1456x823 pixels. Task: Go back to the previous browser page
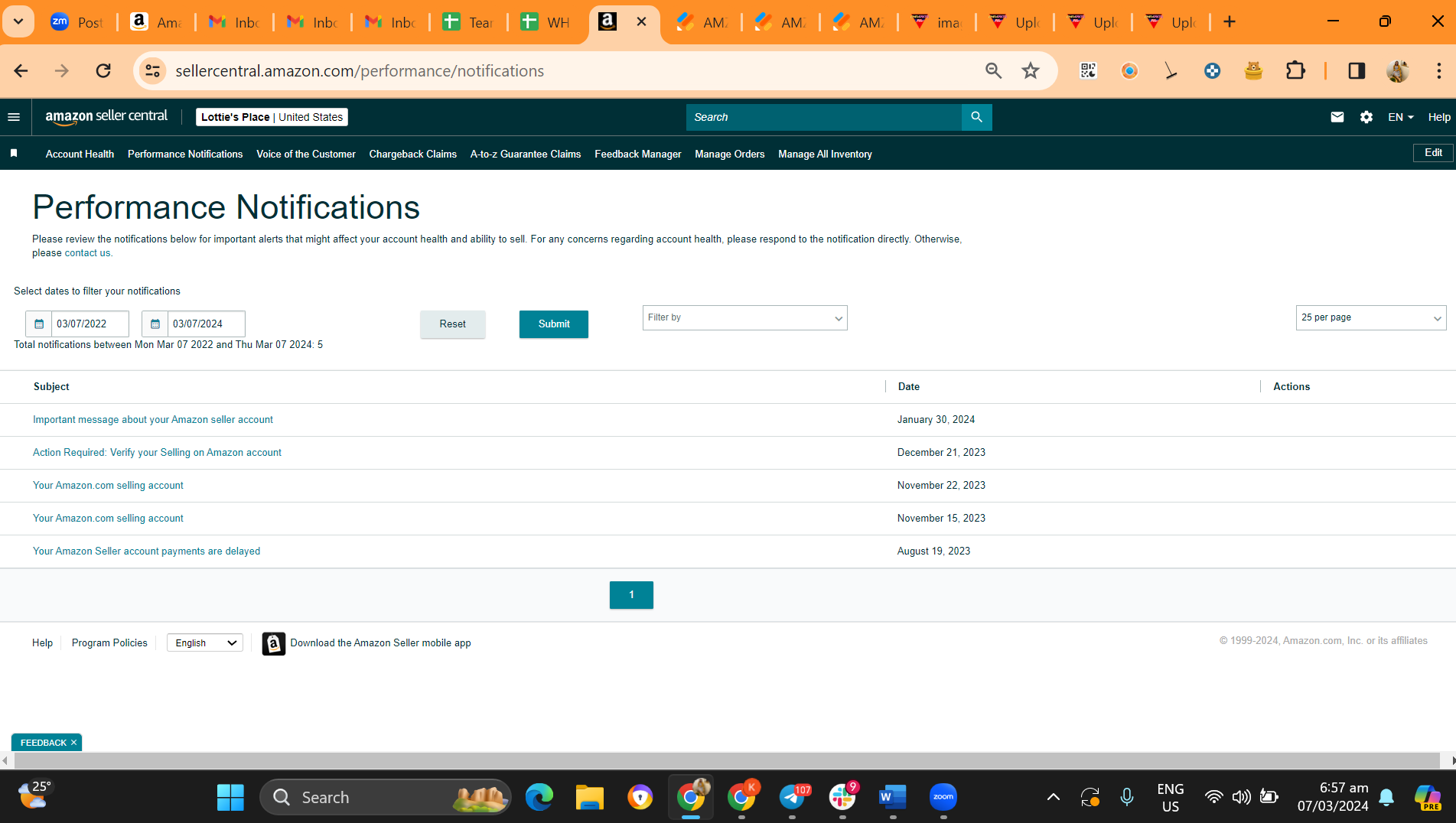tap(21, 71)
